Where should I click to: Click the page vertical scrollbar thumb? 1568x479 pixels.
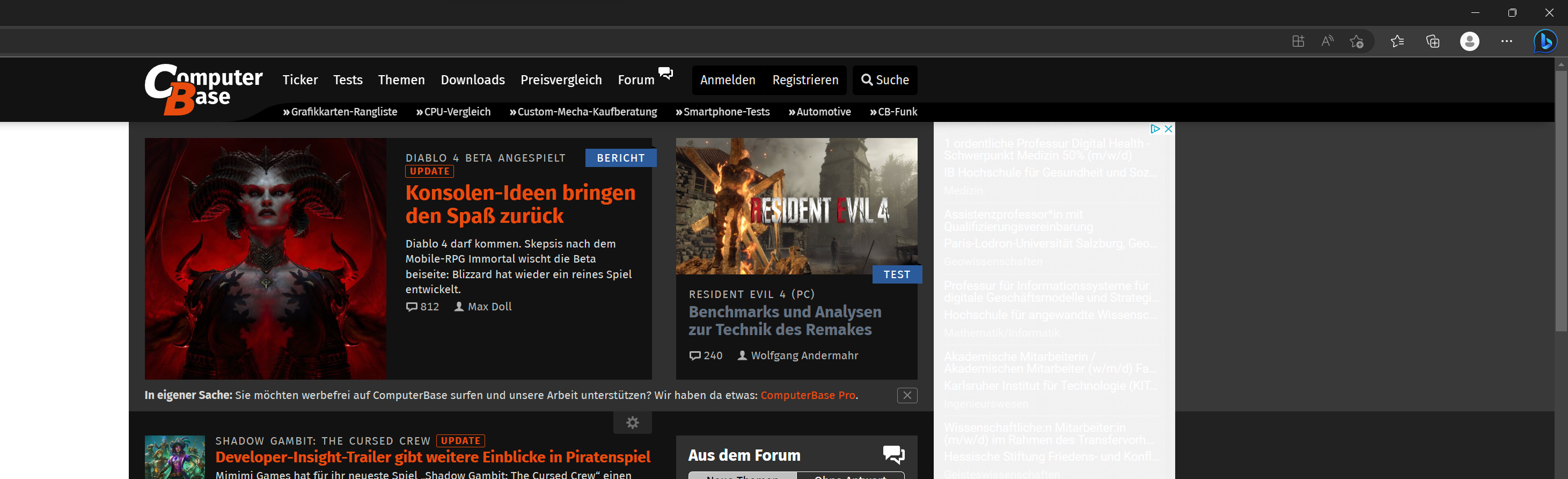1560,201
